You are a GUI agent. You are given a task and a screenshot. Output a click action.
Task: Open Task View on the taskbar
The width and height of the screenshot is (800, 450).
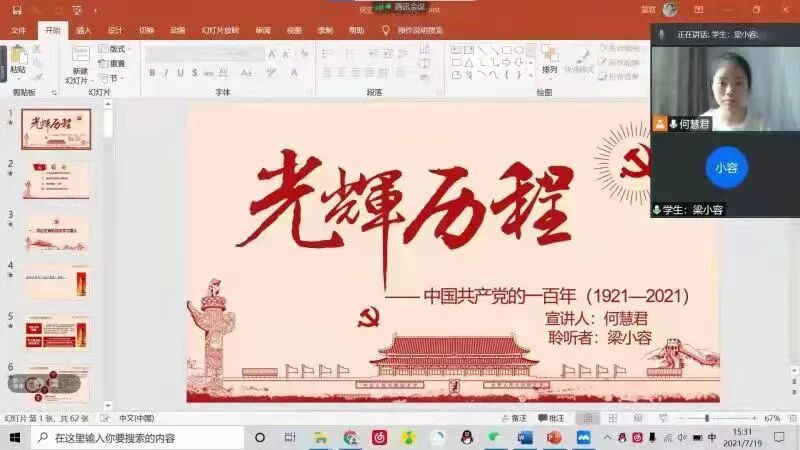(x=289, y=438)
